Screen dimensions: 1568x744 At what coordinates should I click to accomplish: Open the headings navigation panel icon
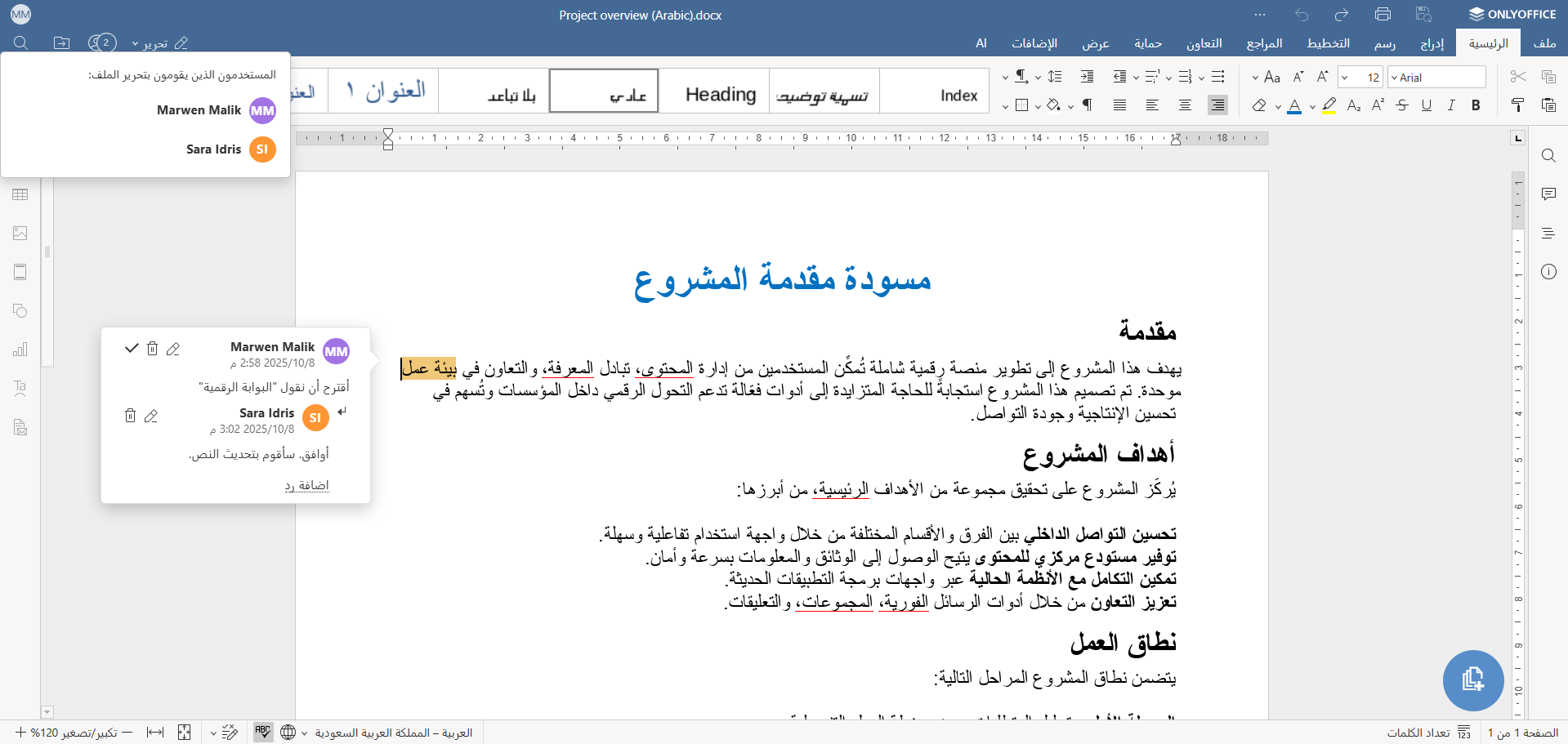[x=1548, y=234]
